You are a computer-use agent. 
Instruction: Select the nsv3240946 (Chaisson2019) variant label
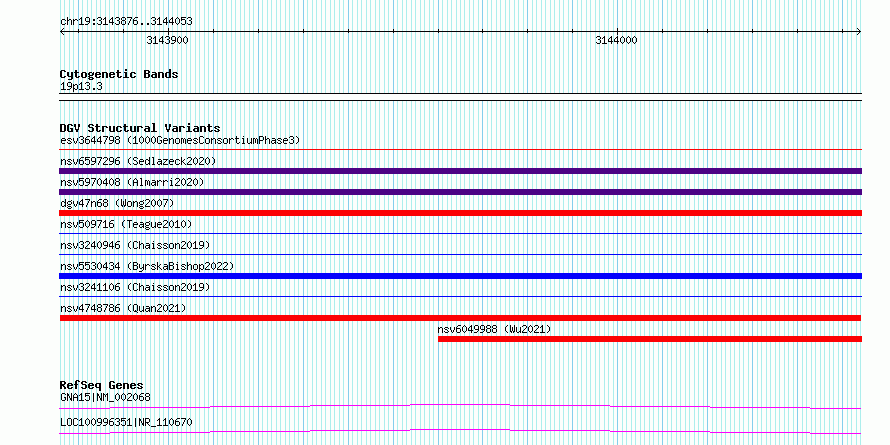pyautogui.click(x=135, y=245)
